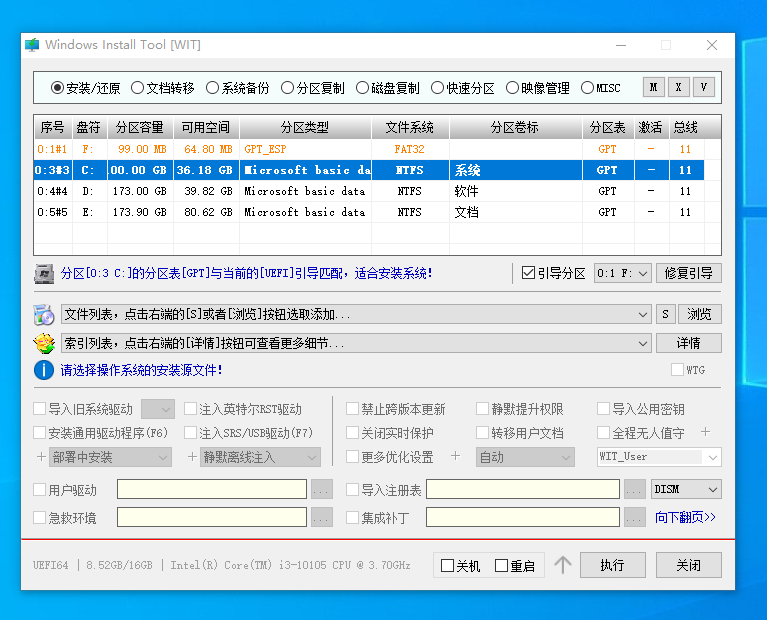Click the up arrow icon beside 执行
This screenshot has height=620, width=767.
click(x=563, y=565)
